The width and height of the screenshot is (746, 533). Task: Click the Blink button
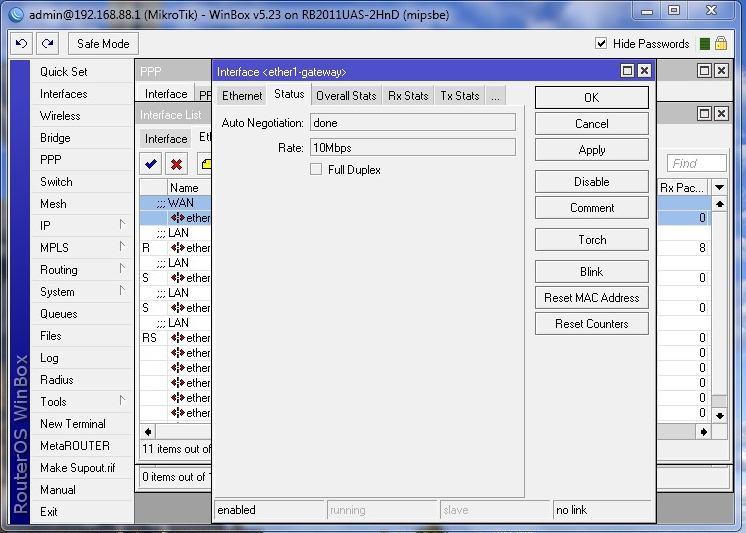591,272
